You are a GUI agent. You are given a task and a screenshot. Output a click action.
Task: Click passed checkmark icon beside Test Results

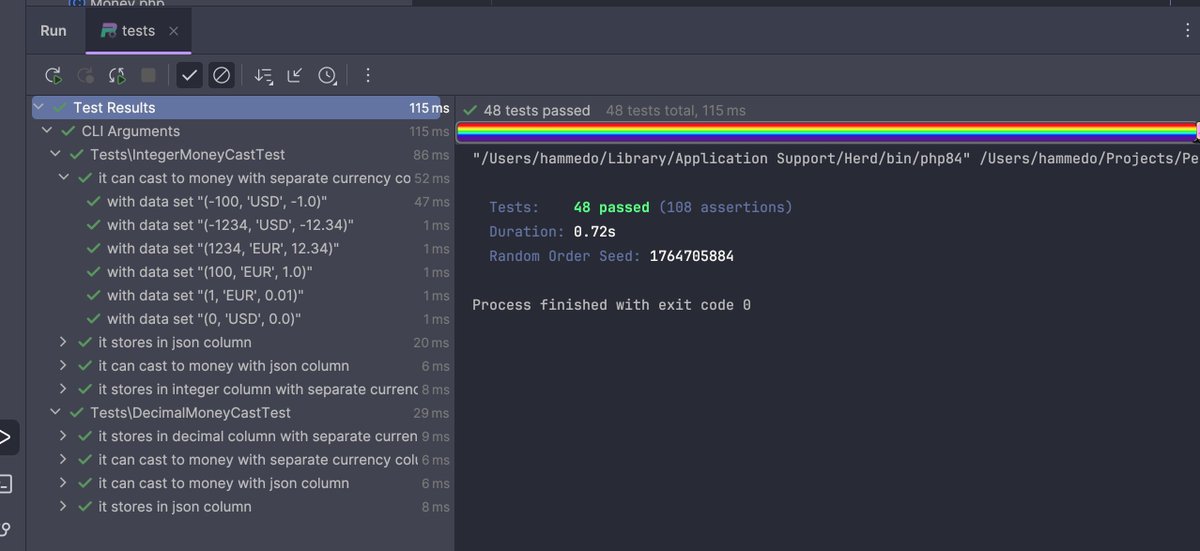tap(60, 107)
